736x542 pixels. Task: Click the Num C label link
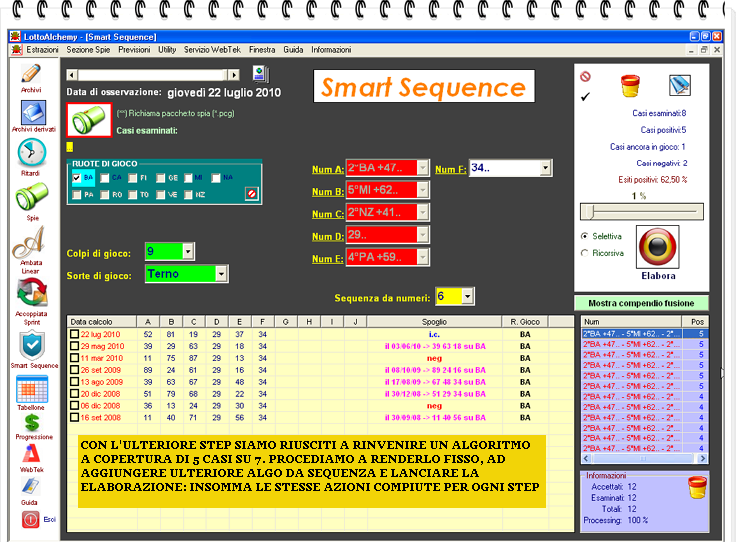328,214
